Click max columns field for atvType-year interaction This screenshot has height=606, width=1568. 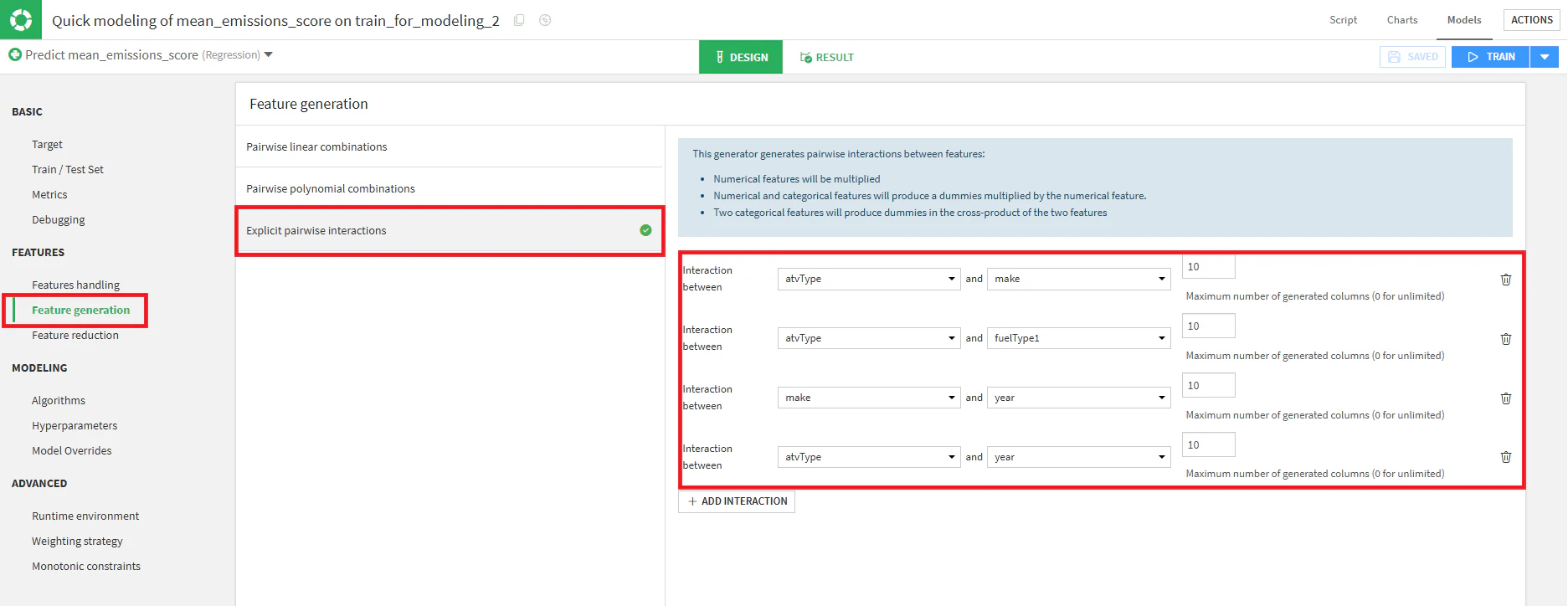[x=1208, y=444]
